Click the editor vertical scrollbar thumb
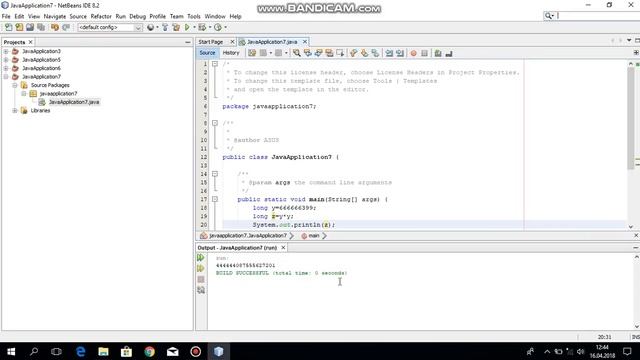The width and height of the screenshot is (640, 360). (x=631, y=118)
